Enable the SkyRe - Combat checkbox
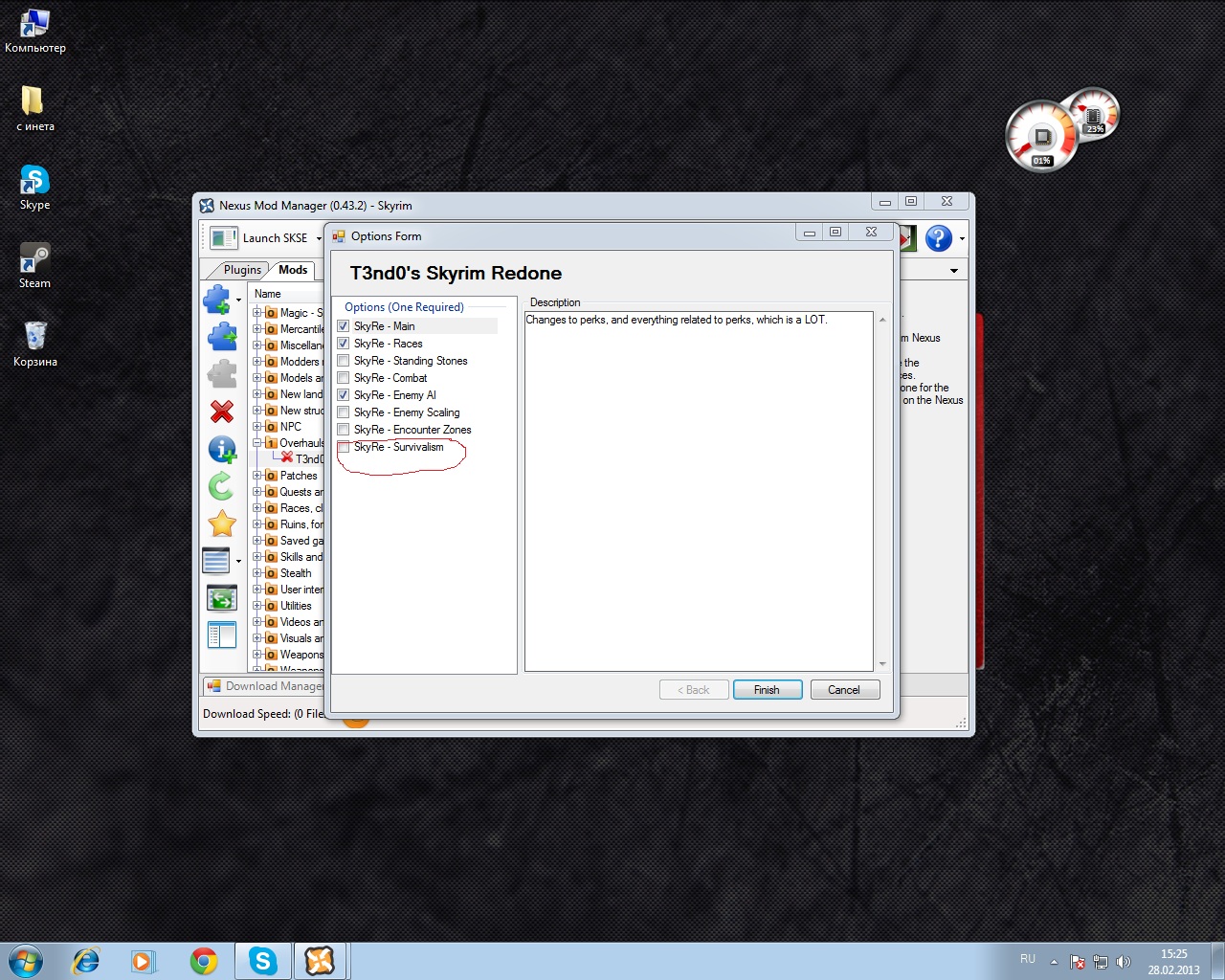 [344, 378]
